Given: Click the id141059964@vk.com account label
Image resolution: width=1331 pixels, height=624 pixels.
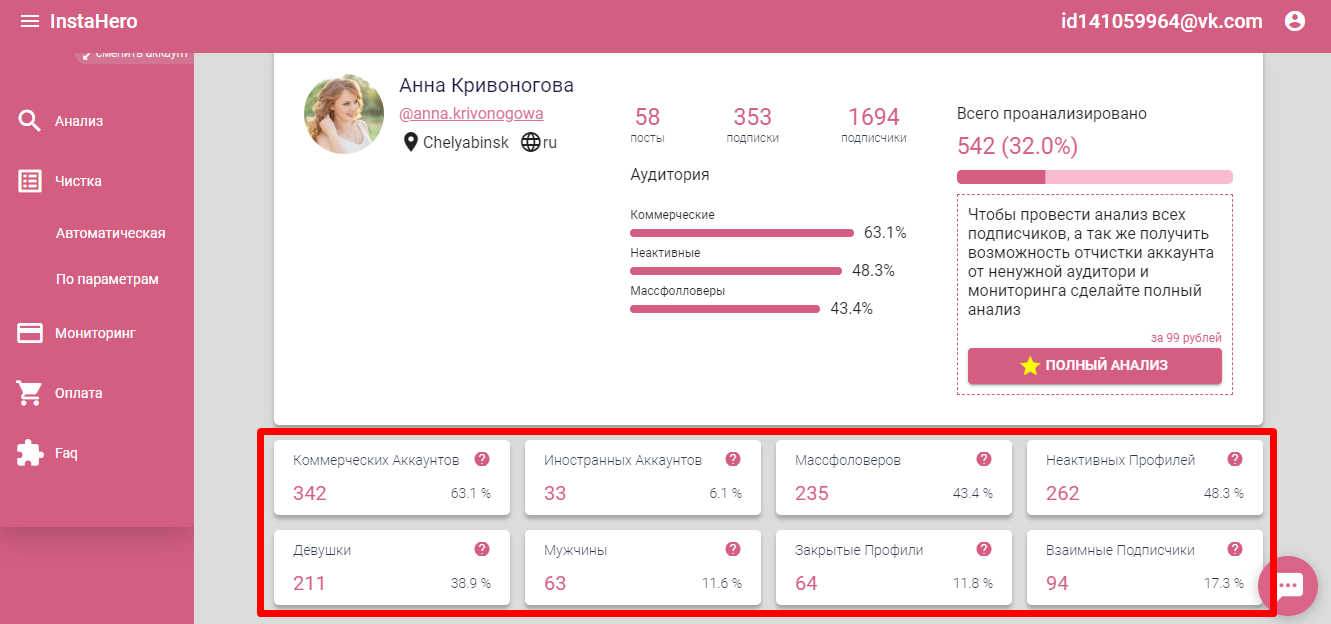Looking at the screenshot, I should [x=1162, y=21].
